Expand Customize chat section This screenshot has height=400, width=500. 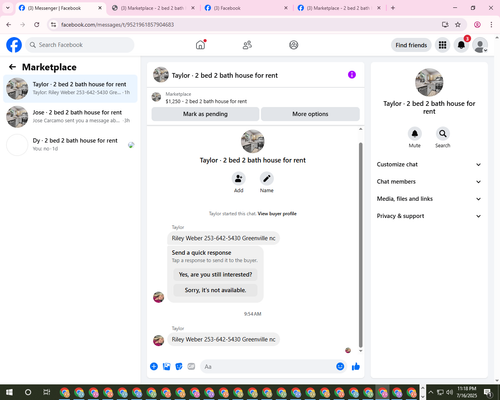(429, 164)
